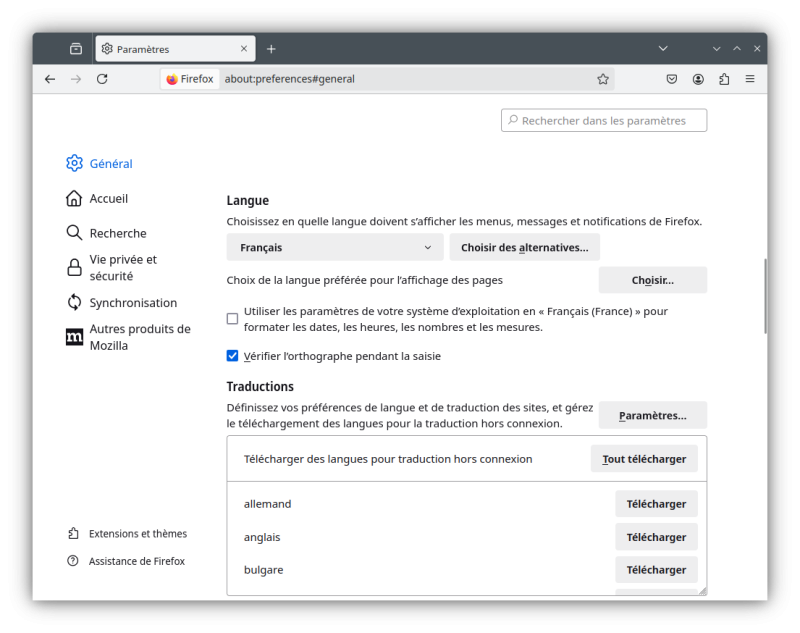This screenshot has height=633, width=800.
Task: Open the Firefox account icon
Action: coord(698,79)
